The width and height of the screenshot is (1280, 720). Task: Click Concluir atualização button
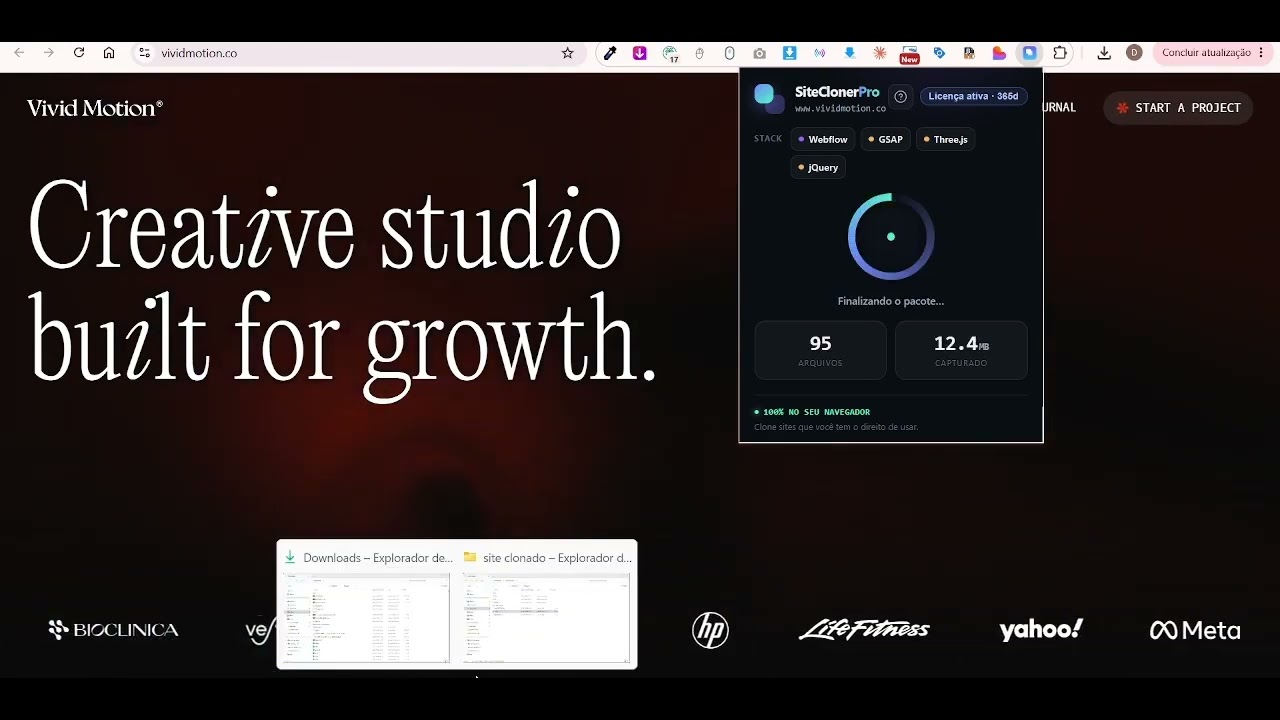pos(1213,53)
